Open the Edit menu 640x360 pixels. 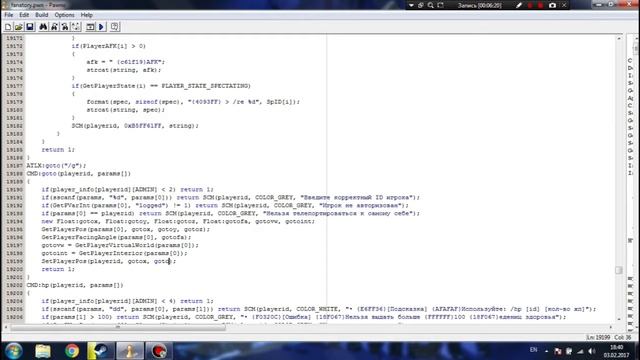(24, 15)
